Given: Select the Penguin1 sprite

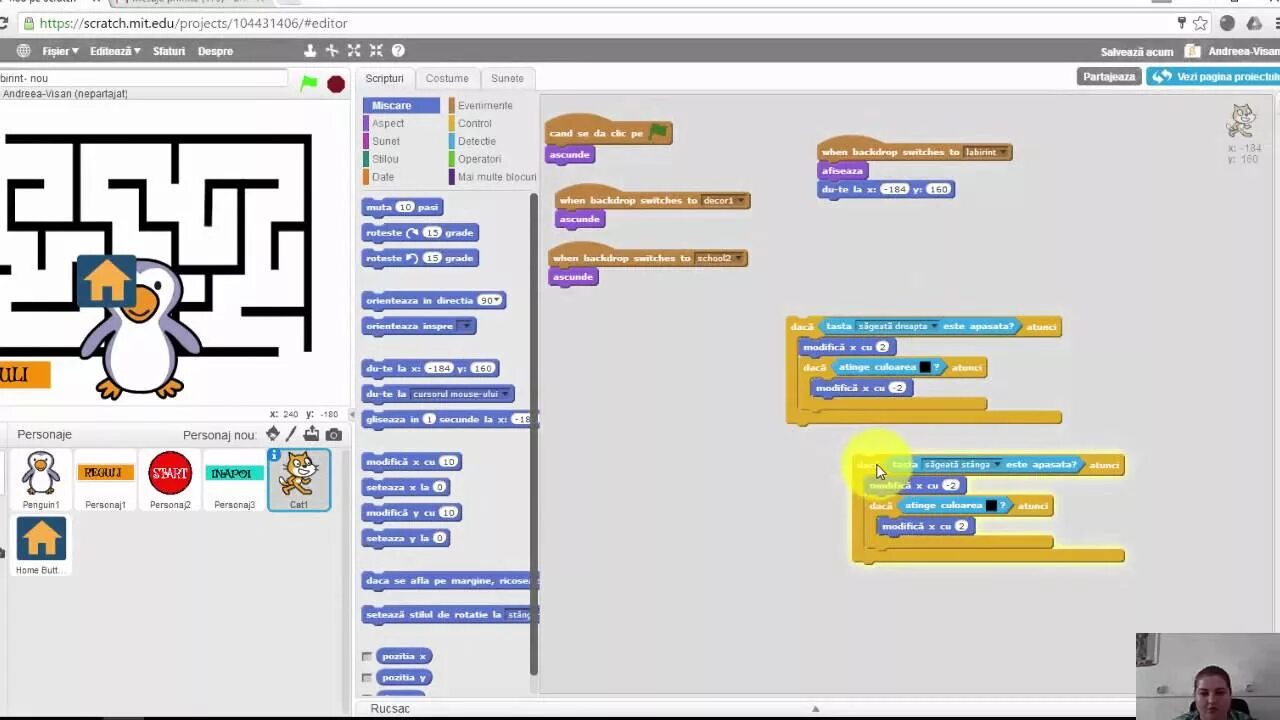Looking at the screenshot, I should [41, 479].
